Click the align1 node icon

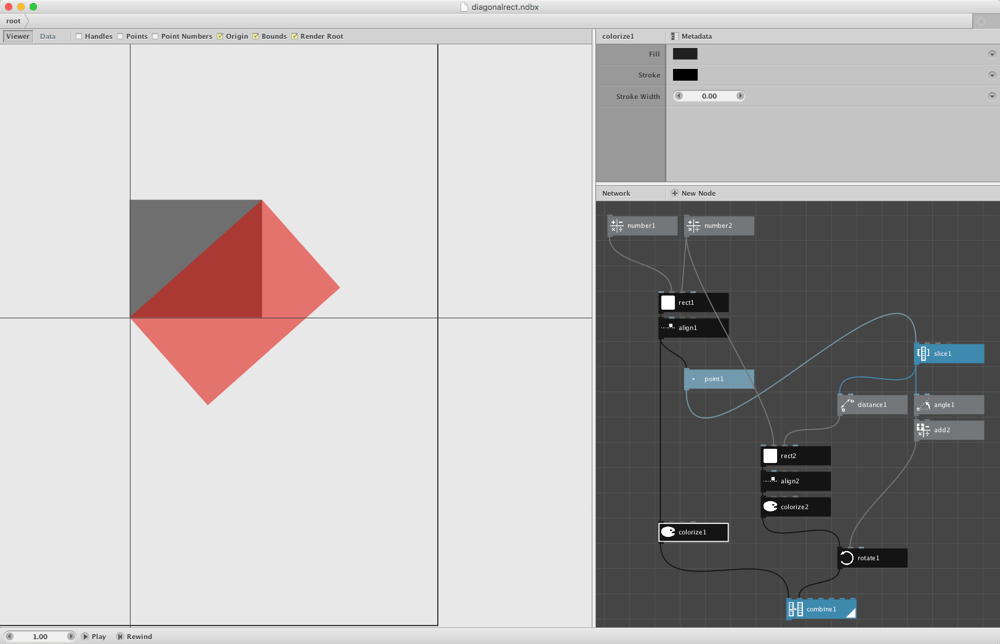[x=668, y=328]
